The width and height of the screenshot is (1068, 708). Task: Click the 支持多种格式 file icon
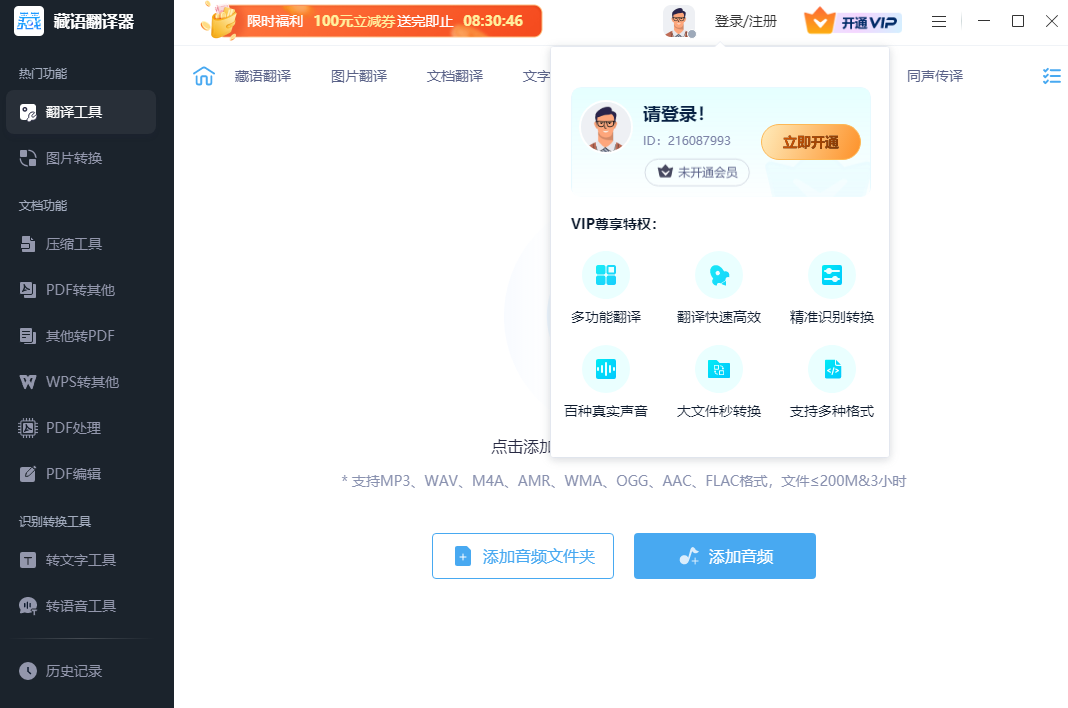pos(832,369)
